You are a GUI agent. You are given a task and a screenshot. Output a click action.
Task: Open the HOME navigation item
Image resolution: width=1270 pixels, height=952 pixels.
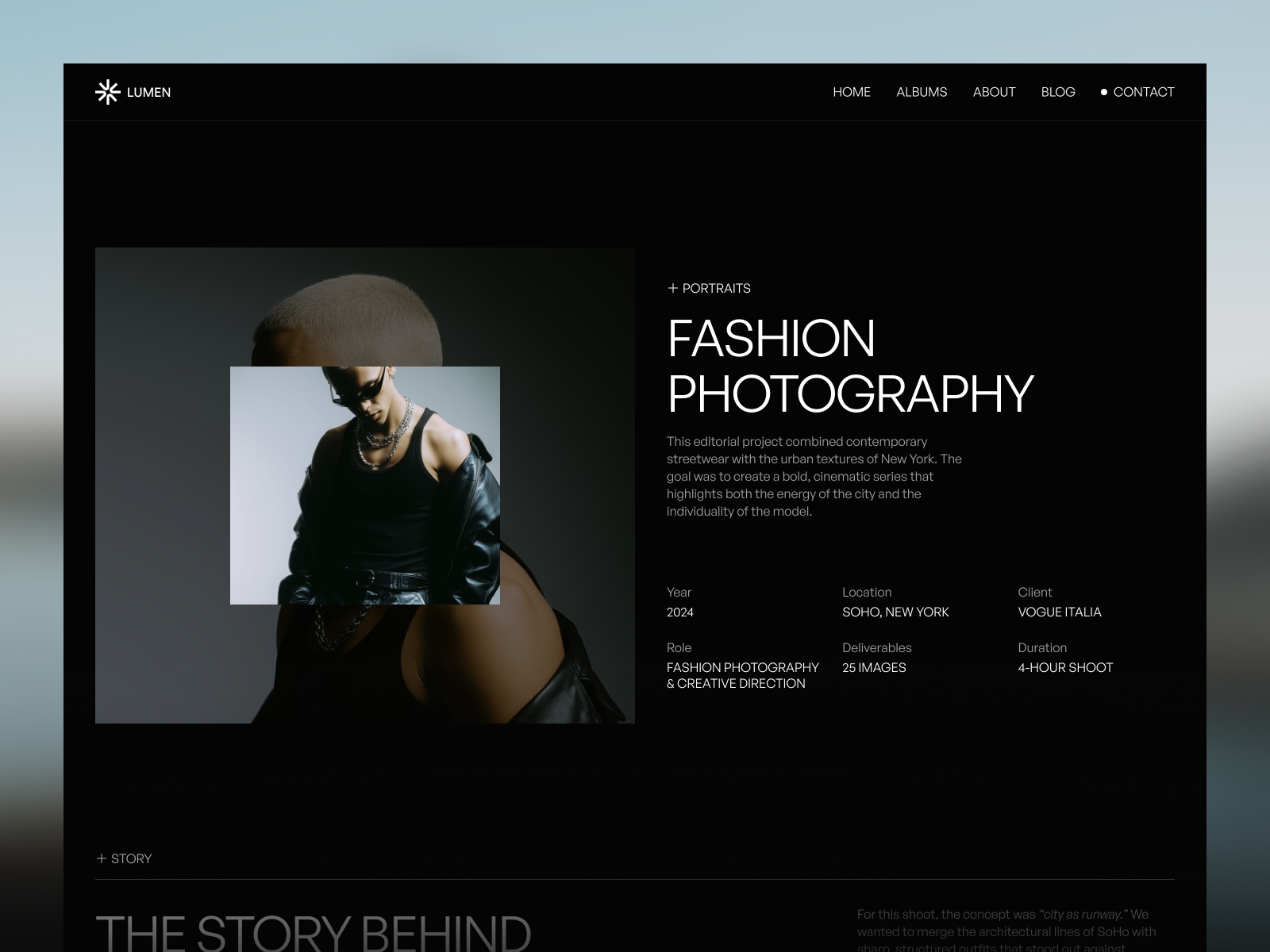click(851, 92)
